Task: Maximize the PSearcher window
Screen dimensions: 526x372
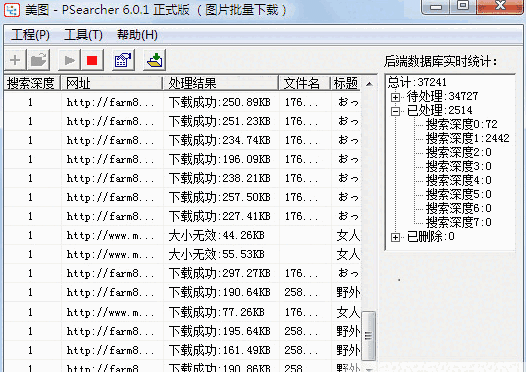Action: coord(463,6)
